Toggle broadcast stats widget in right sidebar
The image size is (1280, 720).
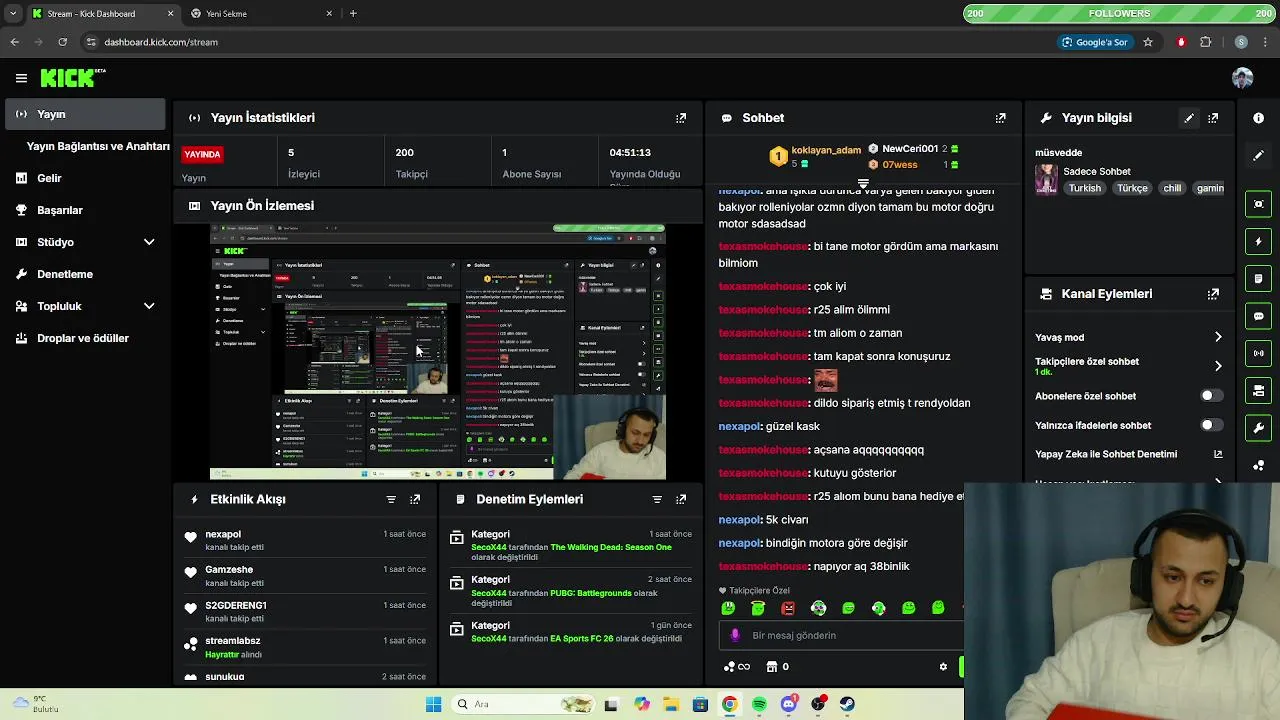(x=1258, y=353)
